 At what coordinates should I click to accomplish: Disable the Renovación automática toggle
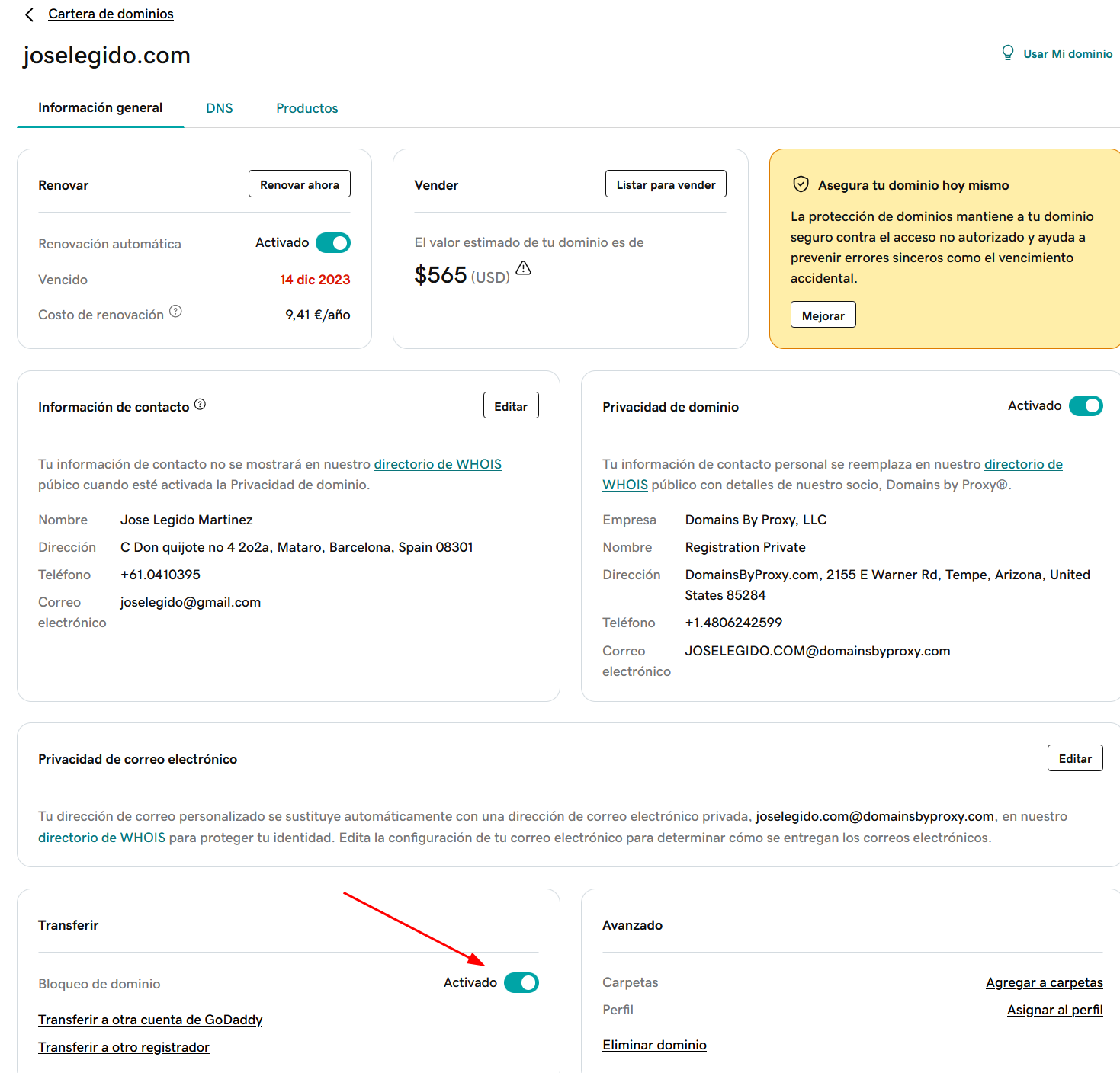(x=333, y=243)
